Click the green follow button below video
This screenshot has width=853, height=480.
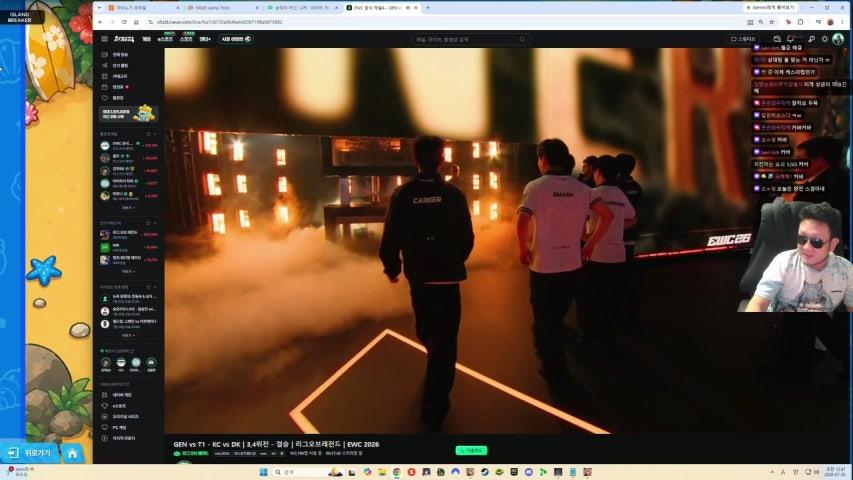(471, 451)
